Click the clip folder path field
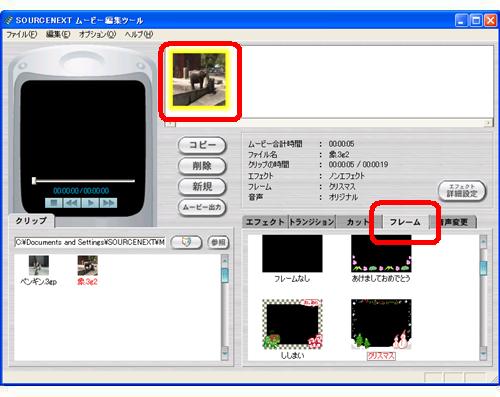This screenshot has width=500, height=397. click(x=90, y=242)
